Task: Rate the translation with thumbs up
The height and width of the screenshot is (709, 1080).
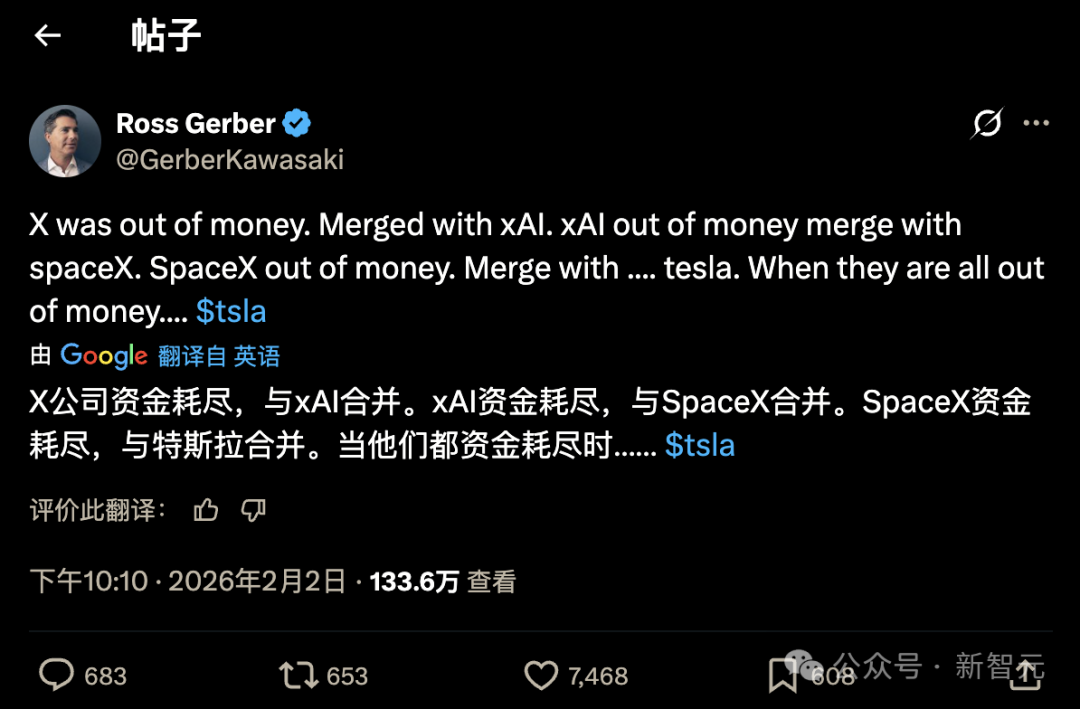Action: click(206, 511)
